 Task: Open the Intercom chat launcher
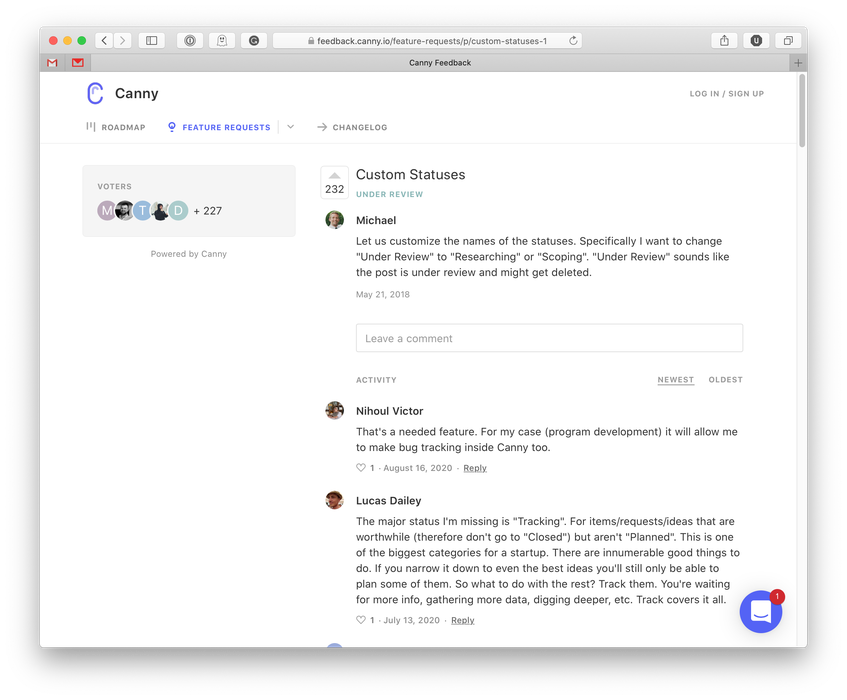pos(761,611)
